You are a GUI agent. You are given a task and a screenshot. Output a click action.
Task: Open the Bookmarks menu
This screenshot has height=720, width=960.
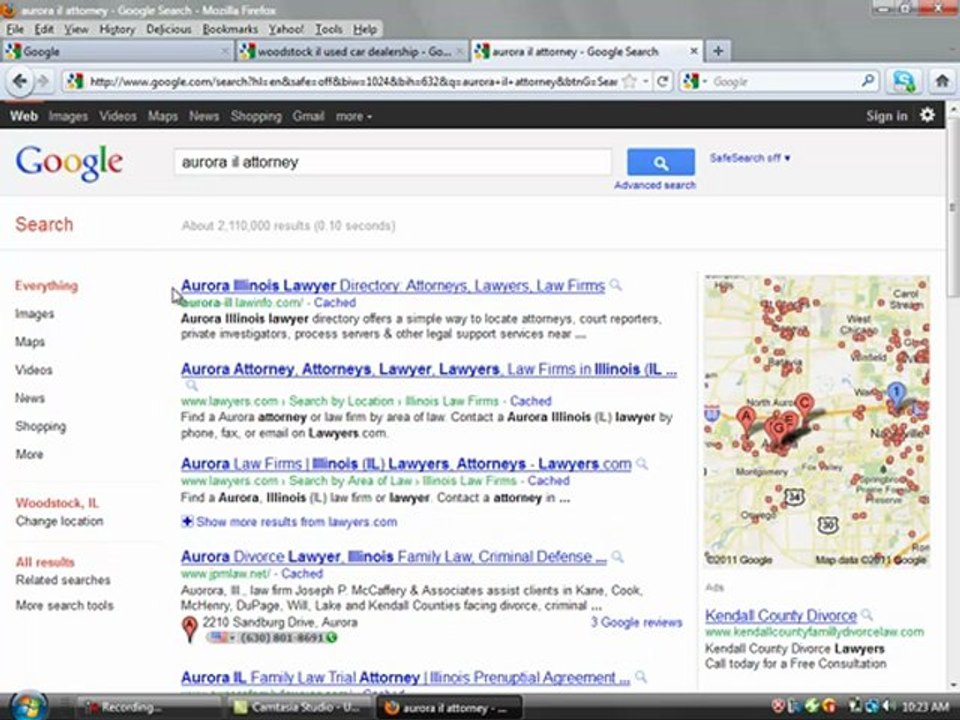[x=230, y=29]
